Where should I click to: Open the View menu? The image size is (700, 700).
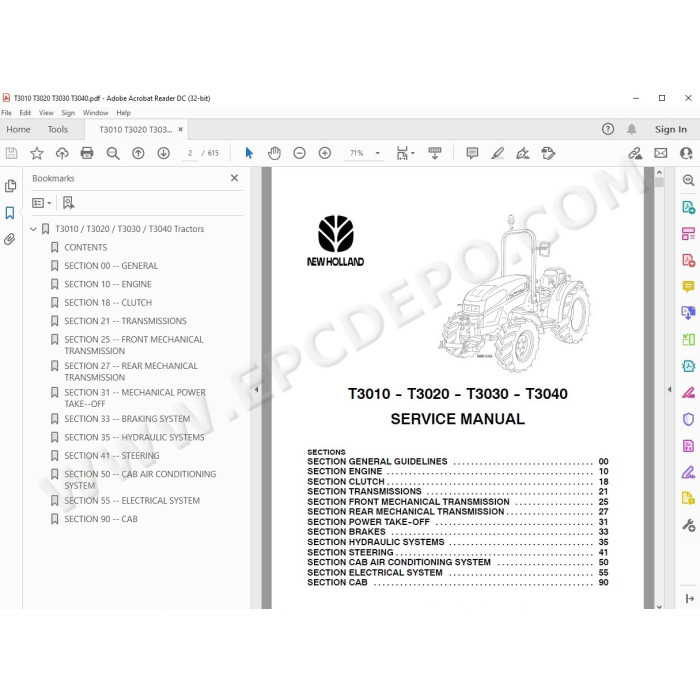46,112
